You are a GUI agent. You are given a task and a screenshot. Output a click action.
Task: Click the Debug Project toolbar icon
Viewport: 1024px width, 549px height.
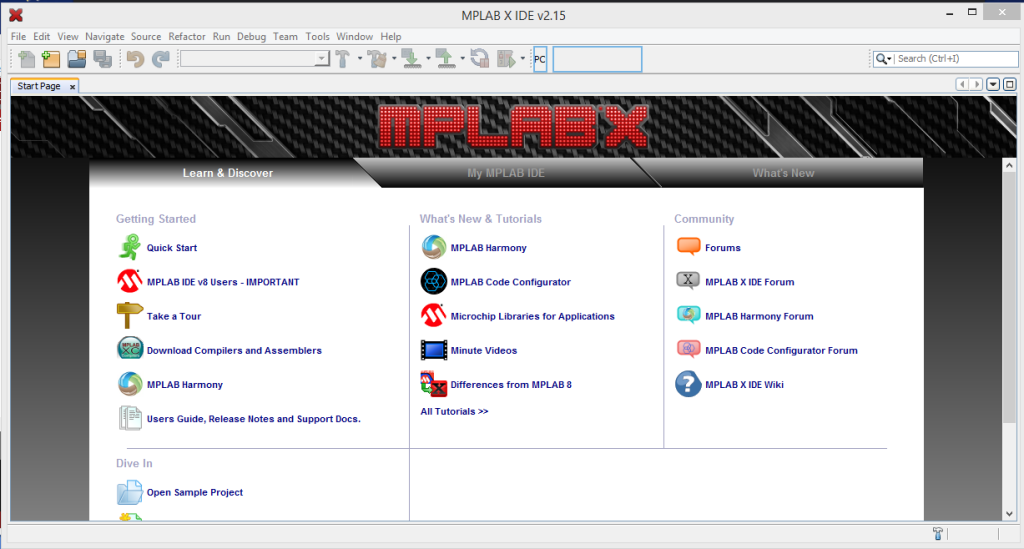coord(507,59)
